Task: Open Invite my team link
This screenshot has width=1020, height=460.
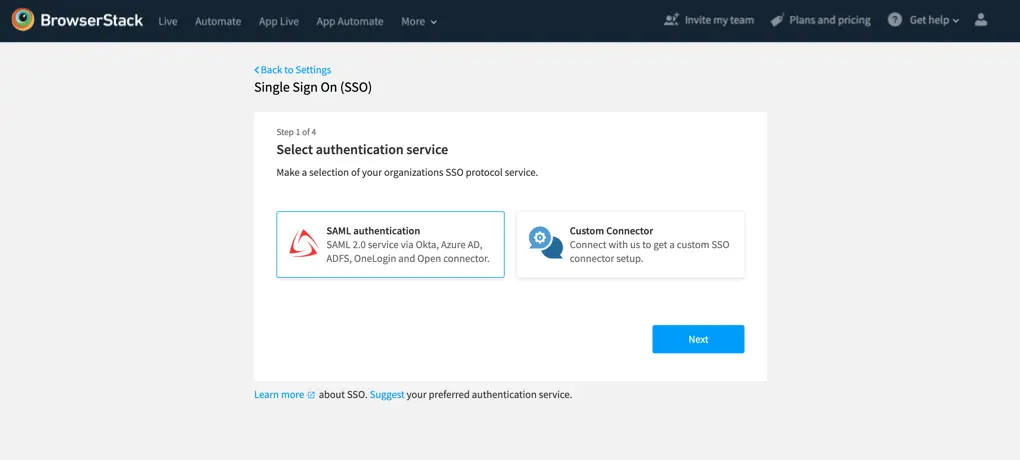Action: (719, 20)
